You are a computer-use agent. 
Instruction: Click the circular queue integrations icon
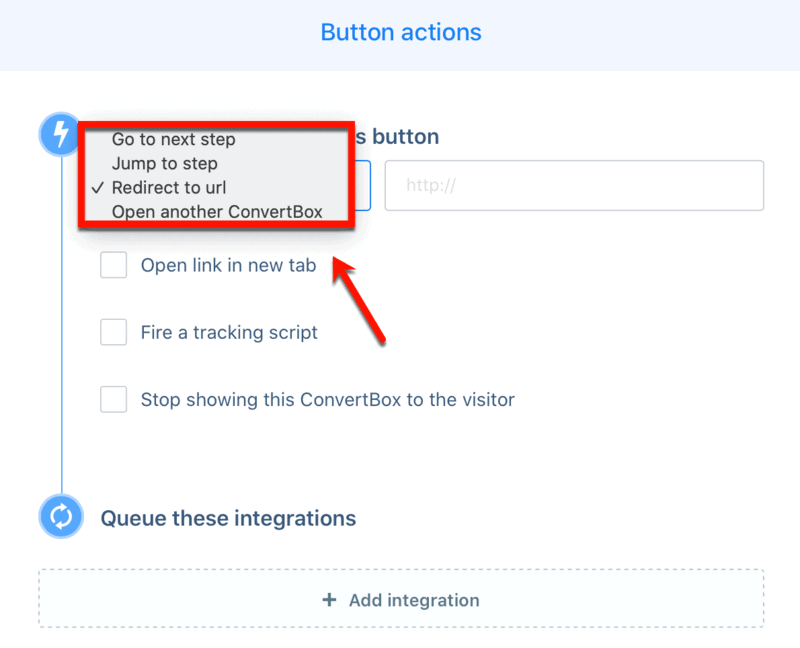(60, 517)
